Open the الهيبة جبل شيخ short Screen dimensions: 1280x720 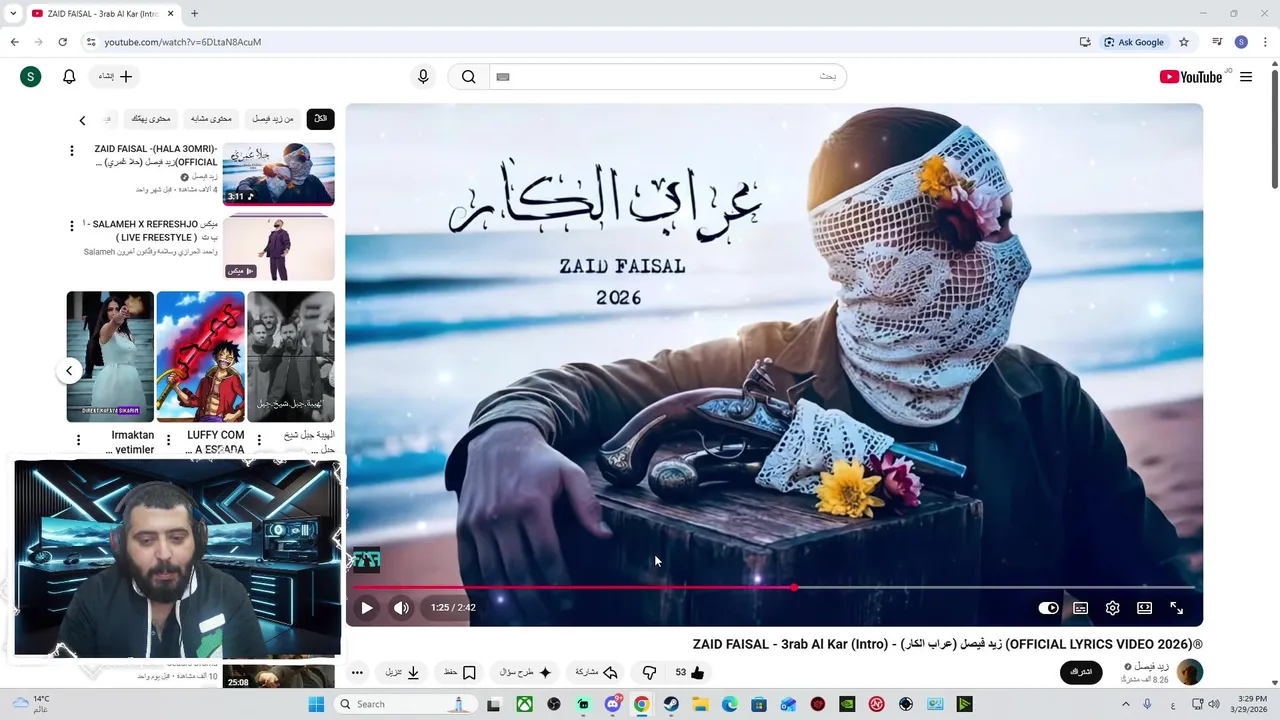(x=291, y=356)
